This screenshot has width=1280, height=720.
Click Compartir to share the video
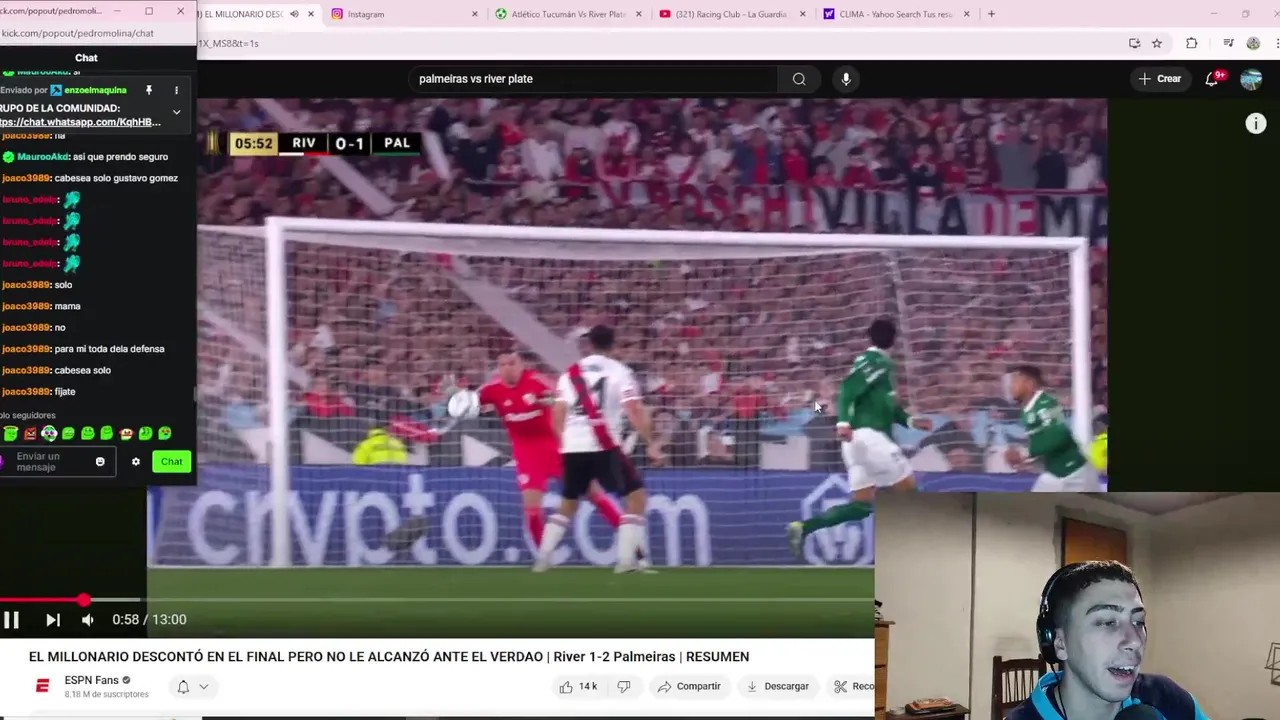coord(689,686)
